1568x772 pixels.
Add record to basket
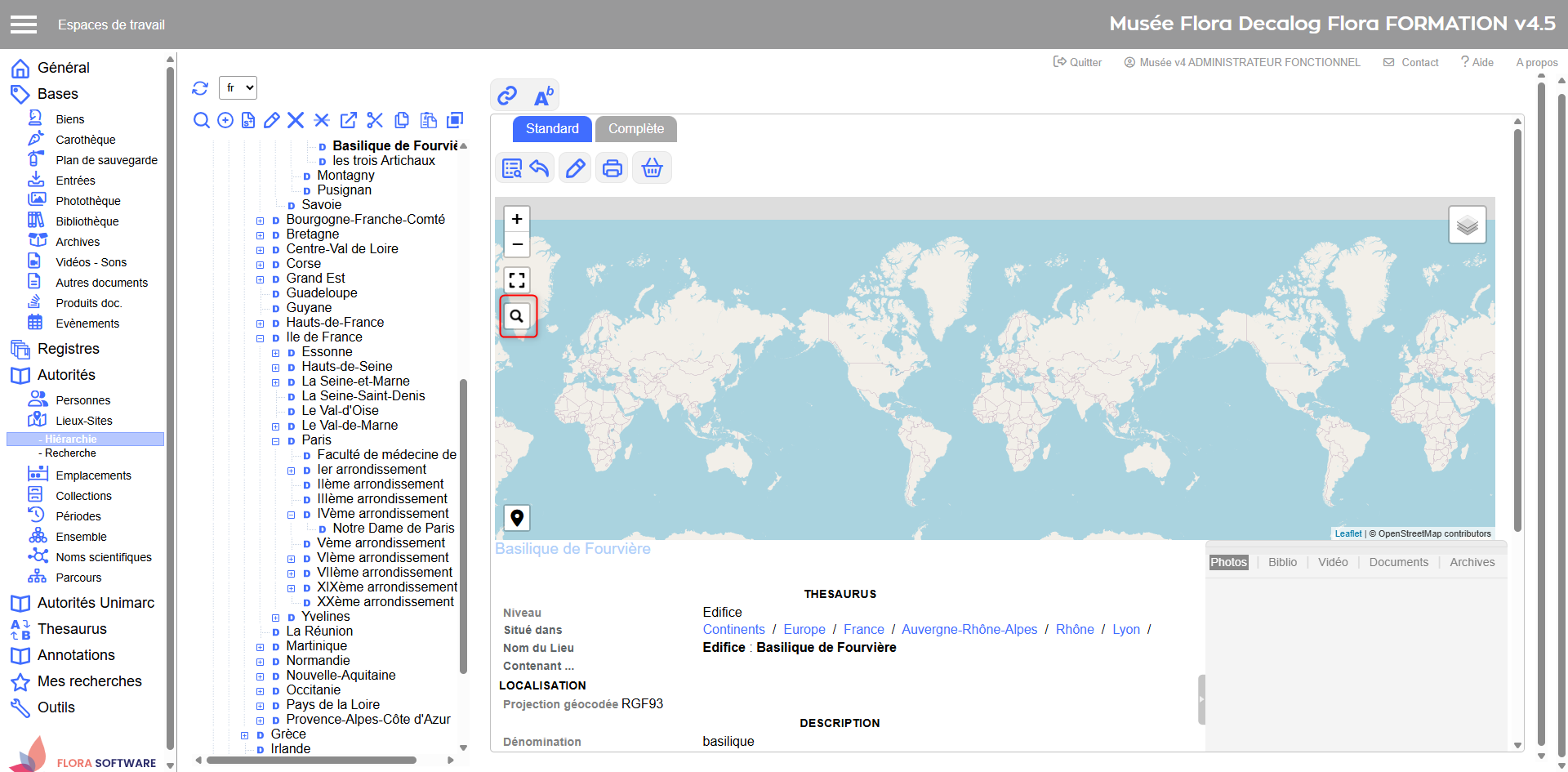click(x=652, y=168)
